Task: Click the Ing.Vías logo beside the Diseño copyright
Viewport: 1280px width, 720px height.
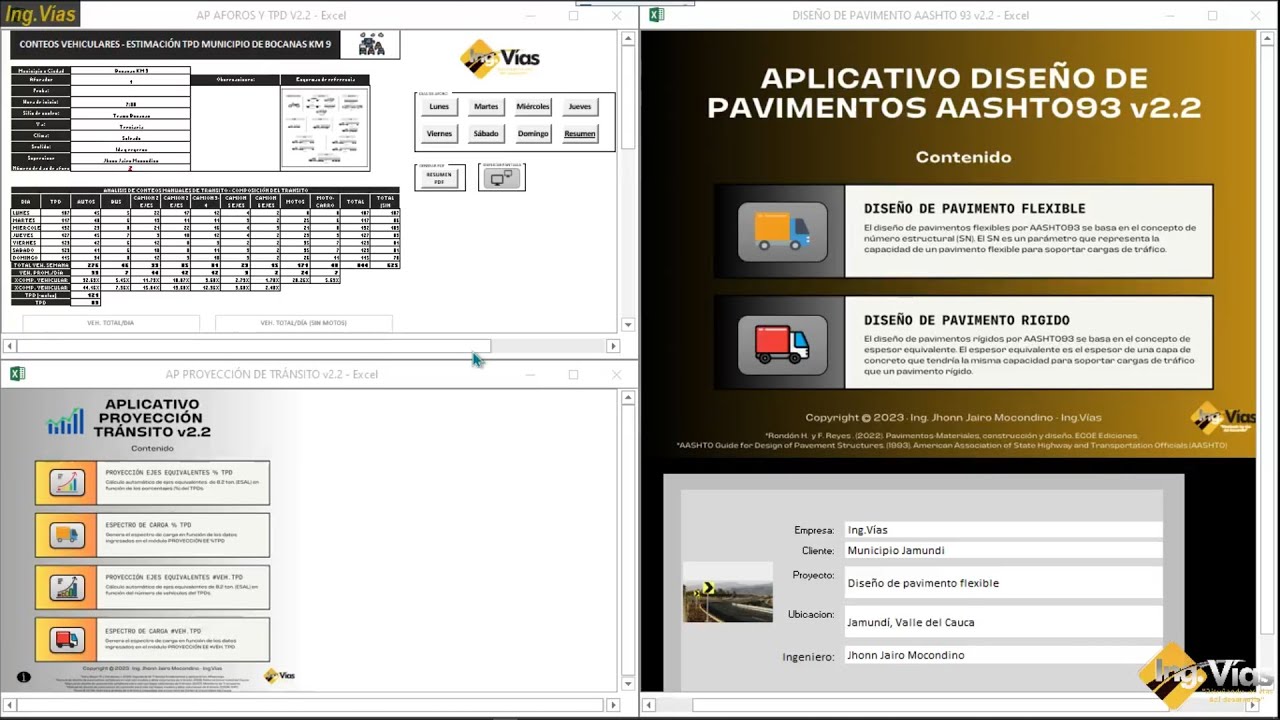Action: tap(1223, 417)
